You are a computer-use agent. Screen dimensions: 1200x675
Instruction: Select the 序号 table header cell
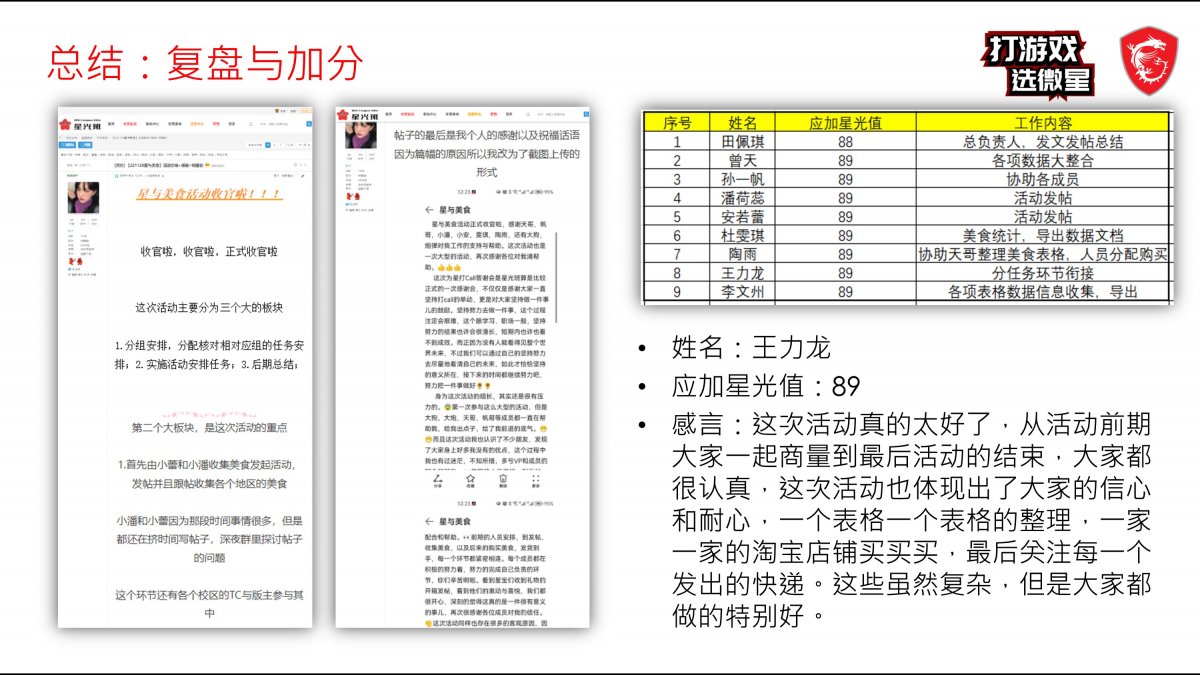pos(676,122)
